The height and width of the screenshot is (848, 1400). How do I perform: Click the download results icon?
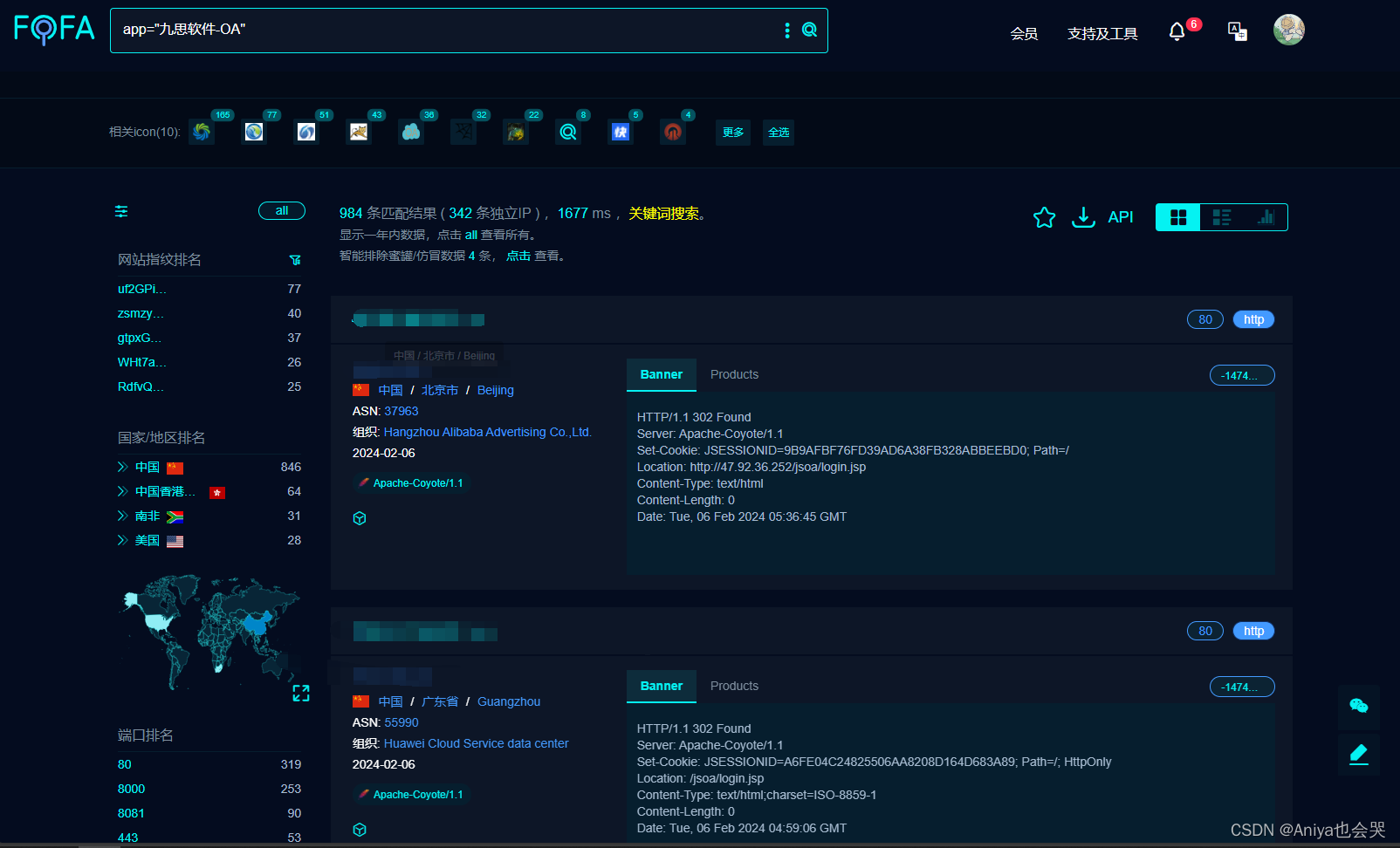pos(1083,217)
